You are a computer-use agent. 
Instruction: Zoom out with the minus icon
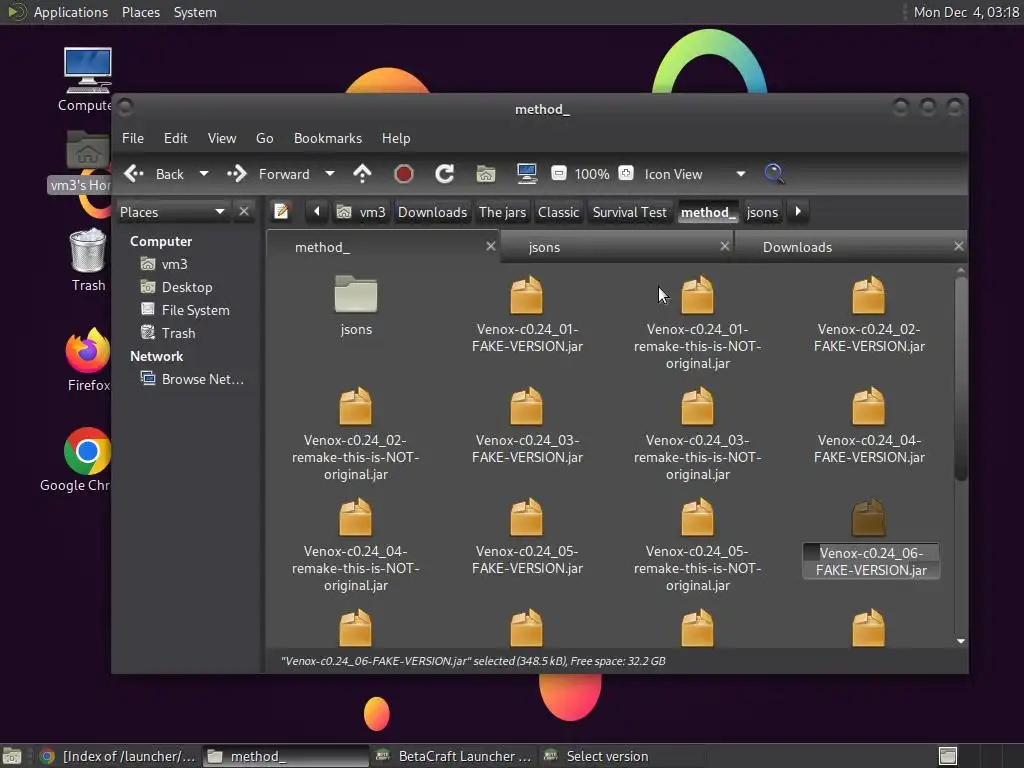click(x=559, y=174)
